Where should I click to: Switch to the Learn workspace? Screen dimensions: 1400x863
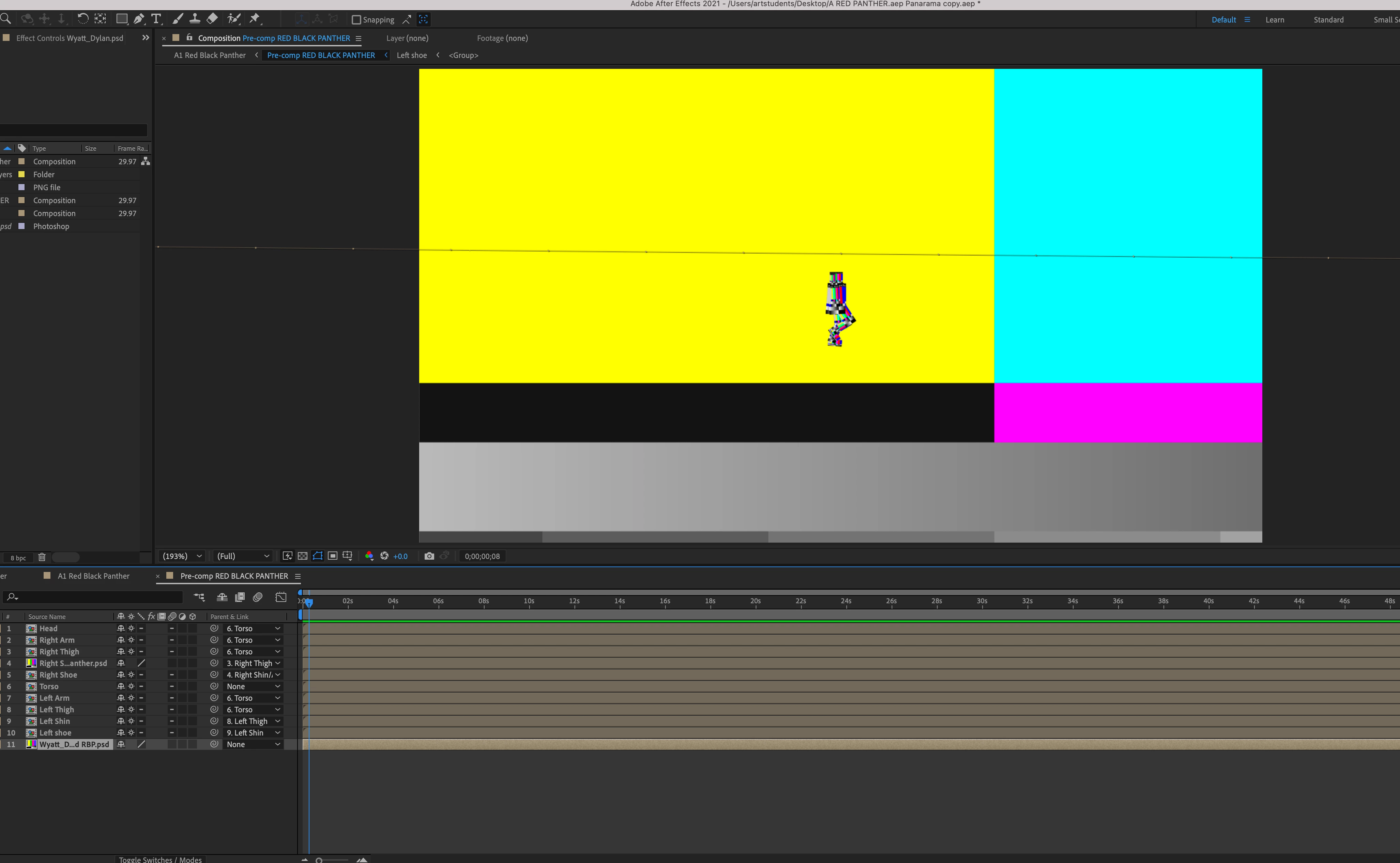tap(1275, 19)
